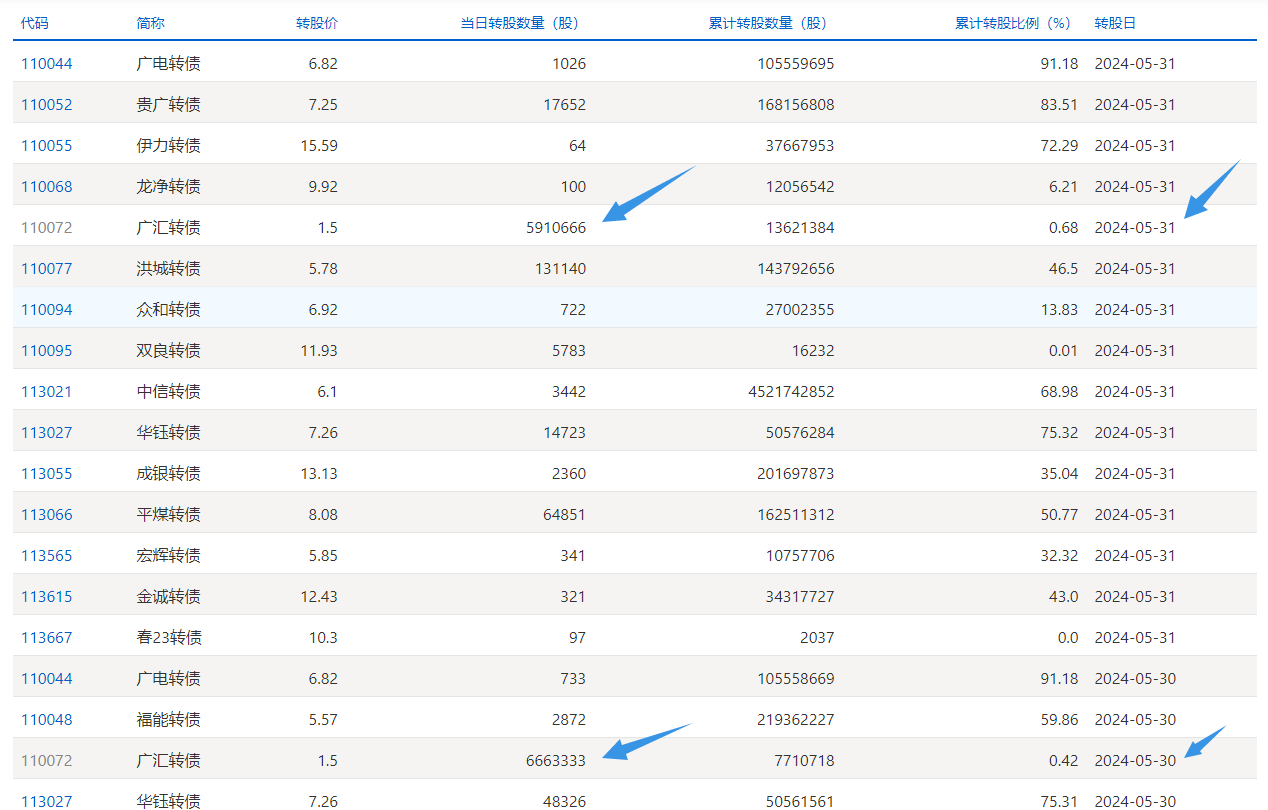Open bond code 113667 link
The image size is (1268, 810).
click(x=47, y=638)
